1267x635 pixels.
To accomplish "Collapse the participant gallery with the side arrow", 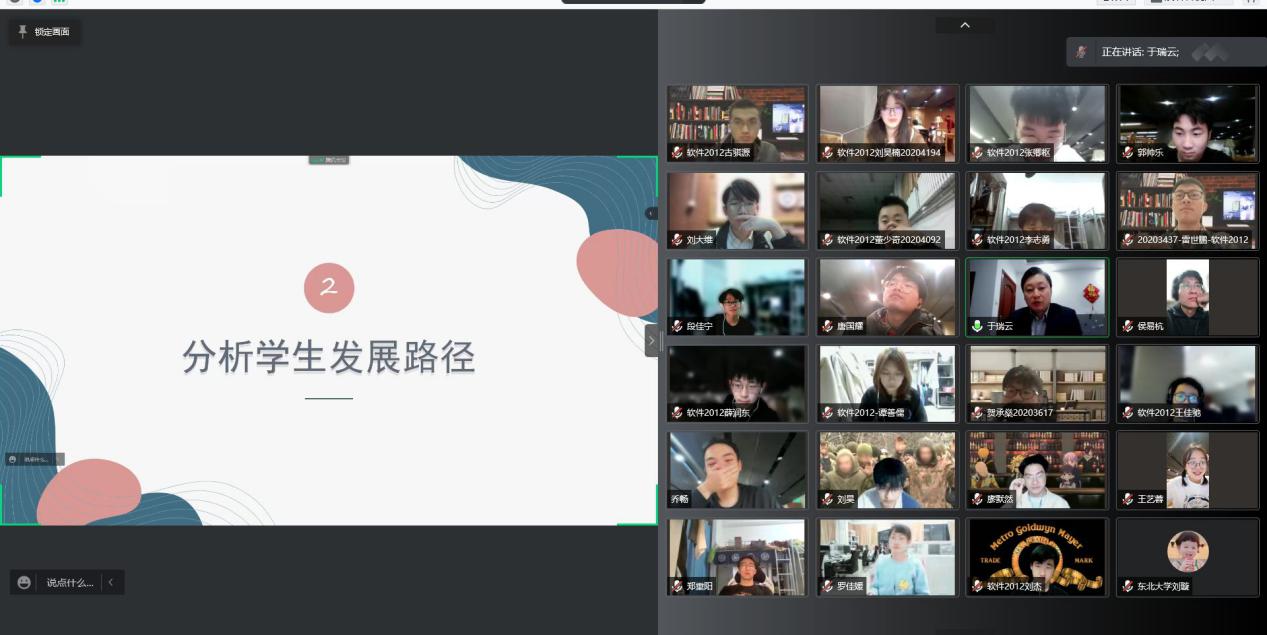I will tap(651, 340).
